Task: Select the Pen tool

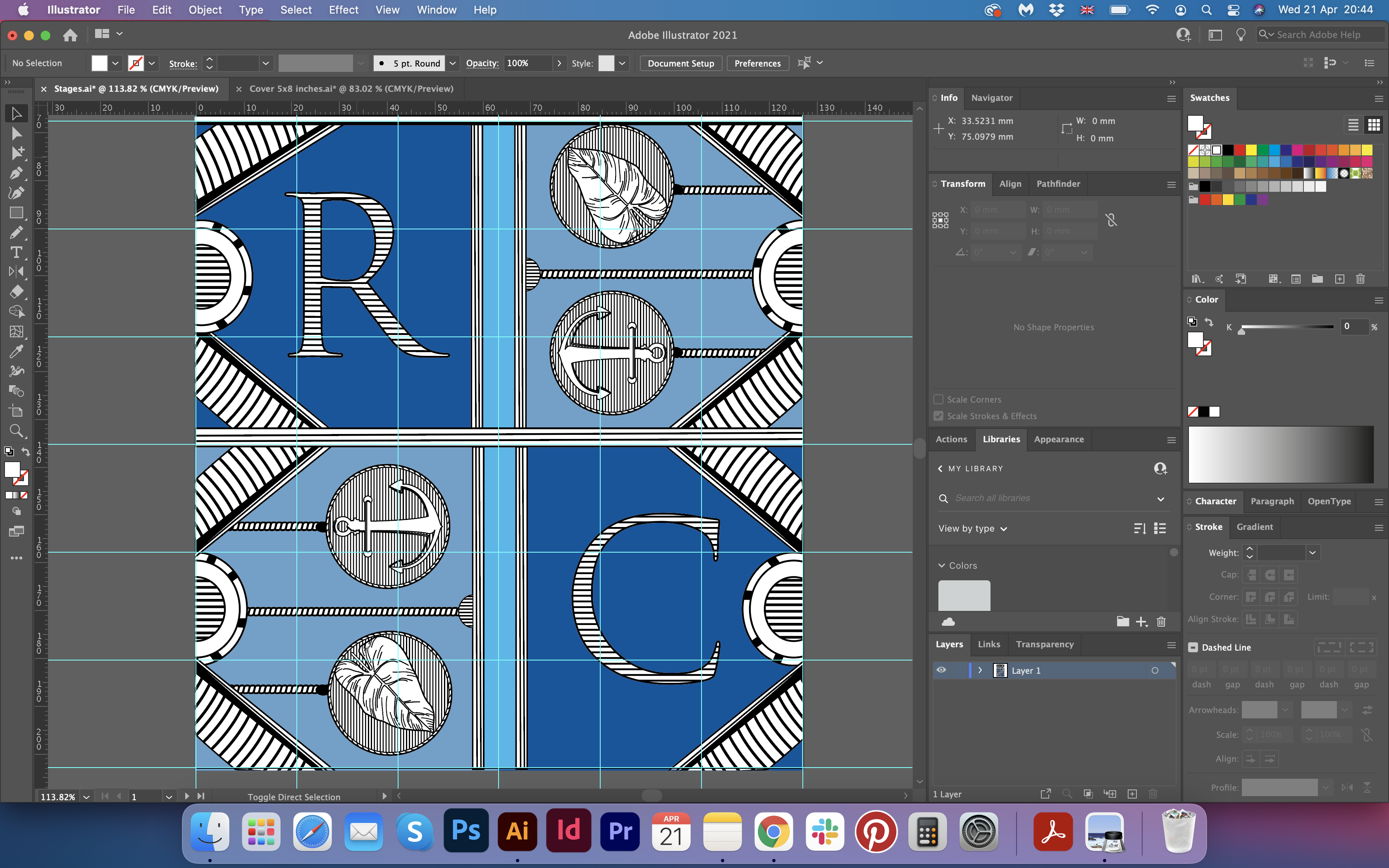Action: (x=16, y=173)
